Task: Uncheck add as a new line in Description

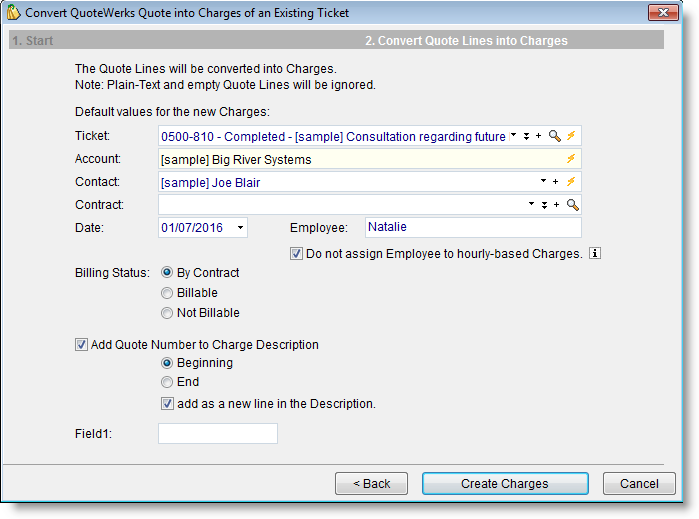Action: tap(167, 404)
